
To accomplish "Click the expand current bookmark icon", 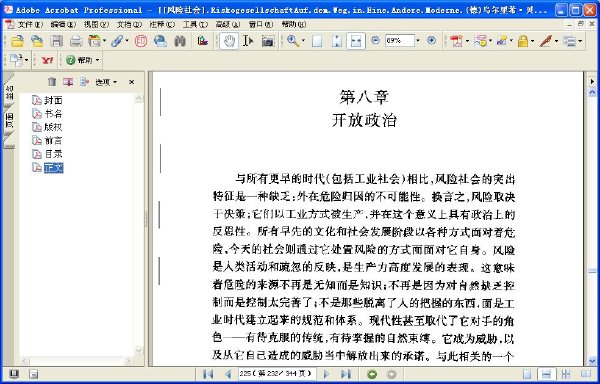I will coord(84,81).
